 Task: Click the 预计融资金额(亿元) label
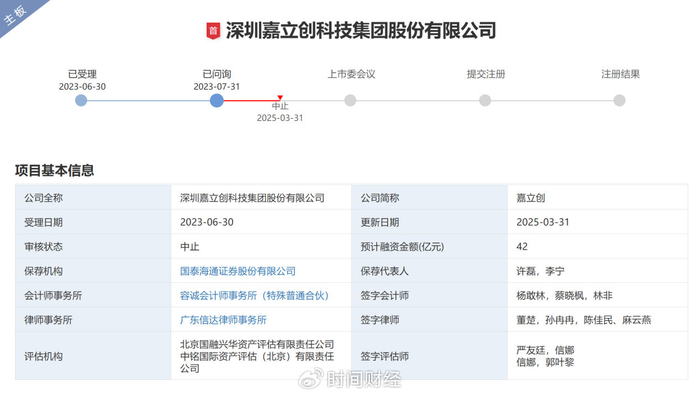click(x=402, y=246)
